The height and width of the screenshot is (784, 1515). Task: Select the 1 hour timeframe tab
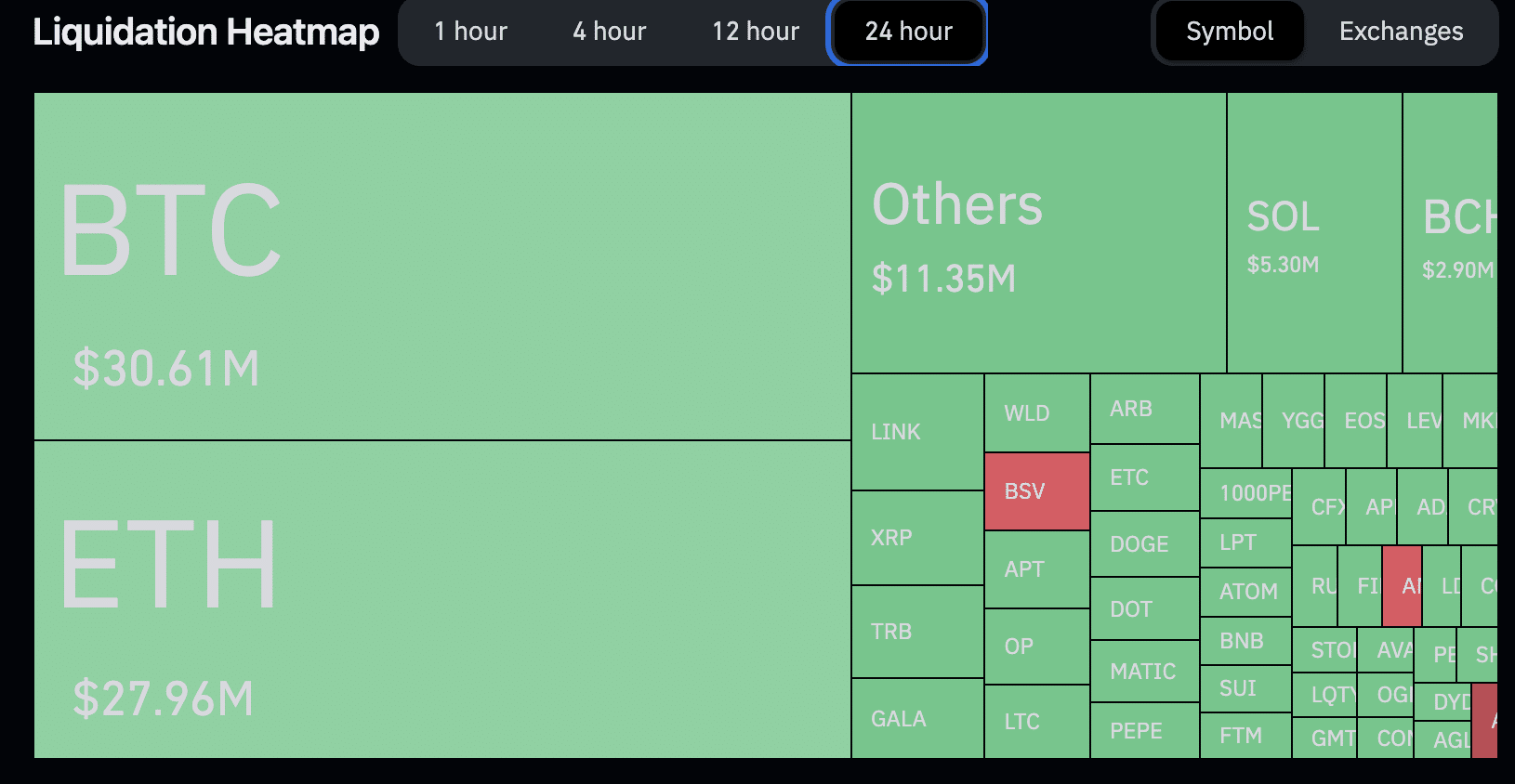click(x=470, y=32)
